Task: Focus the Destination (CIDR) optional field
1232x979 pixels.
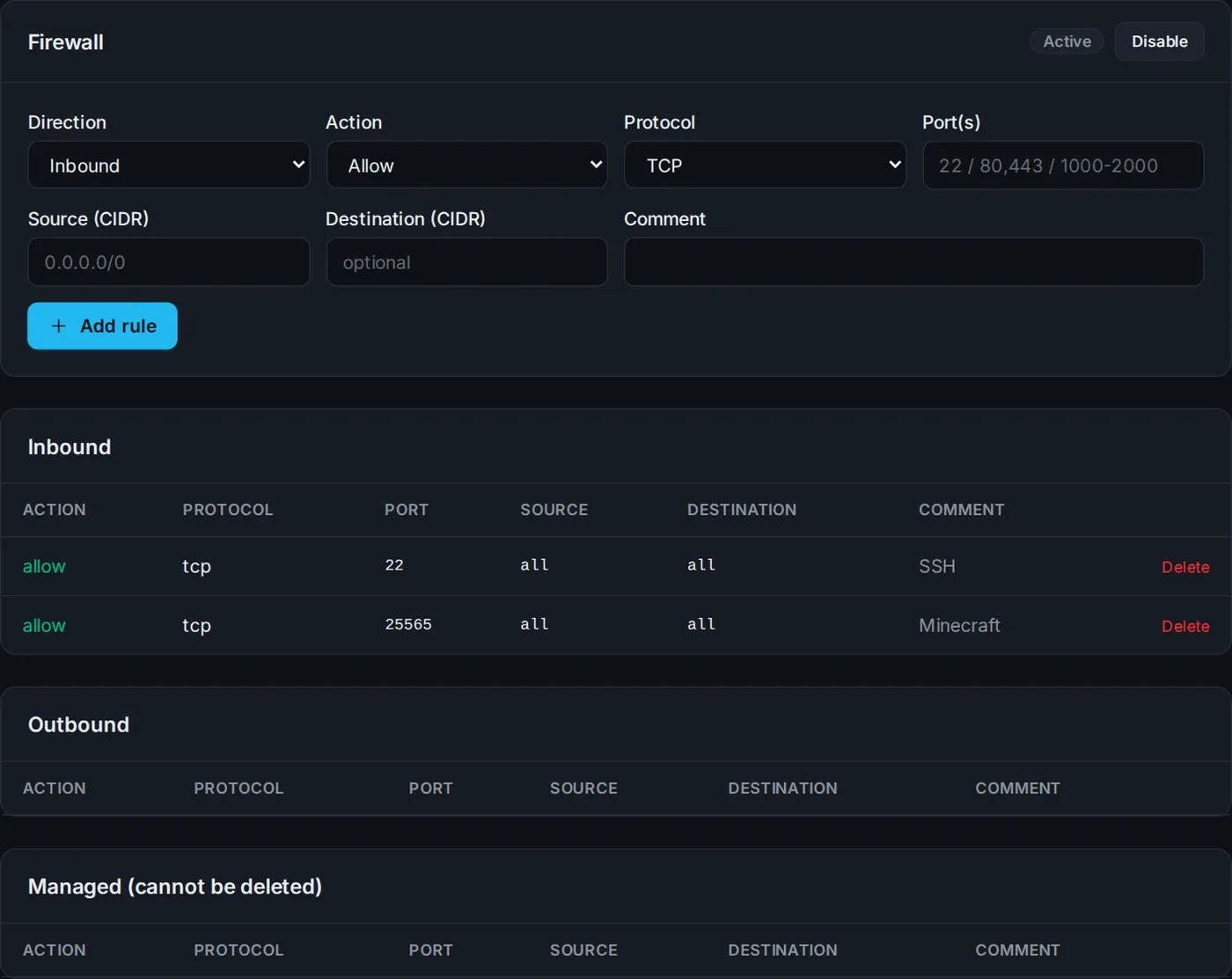Action: (x=466, y=262)
